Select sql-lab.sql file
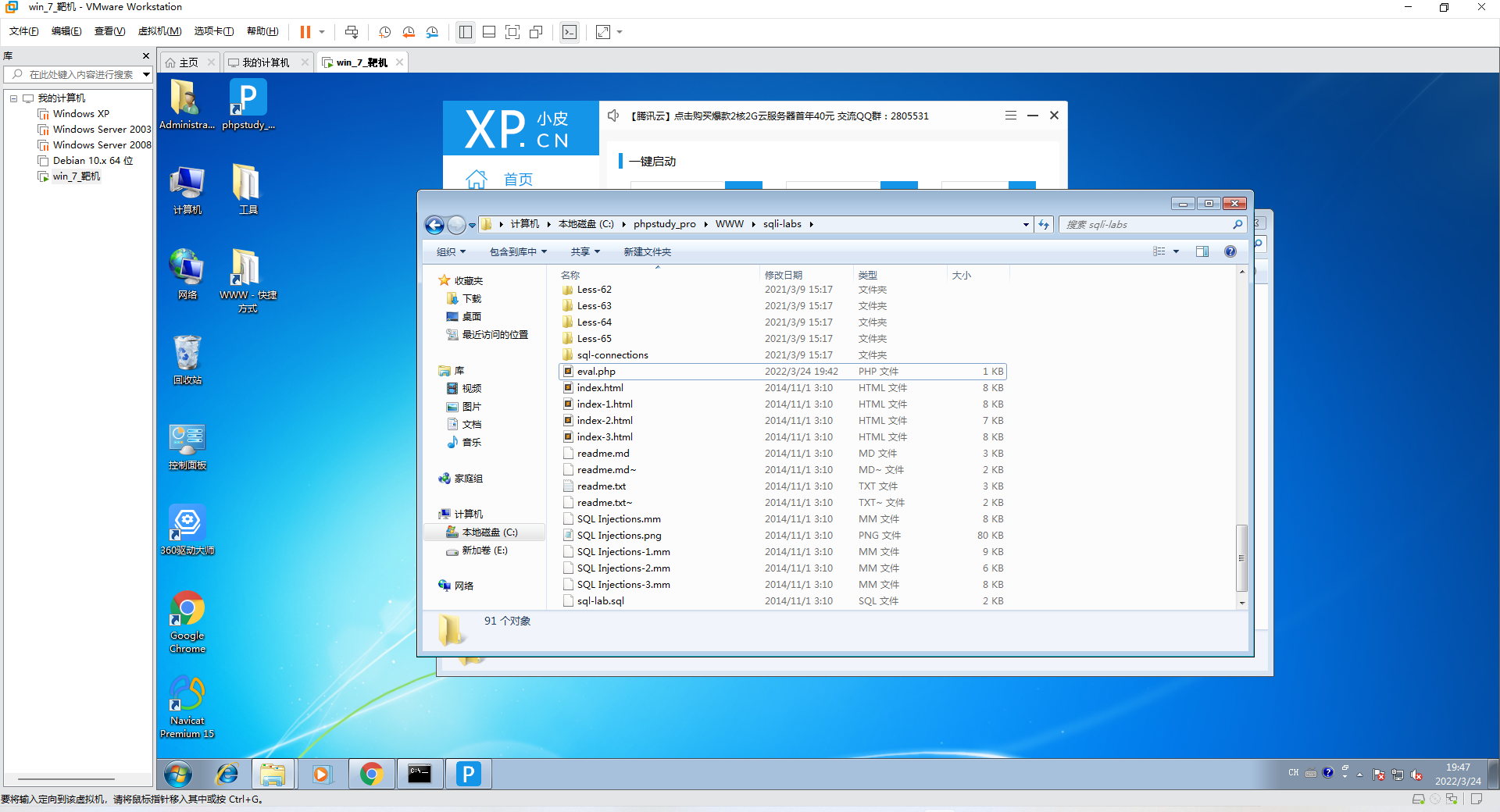1500x812 pixels. pyautogui.click(x=782, y=601)
